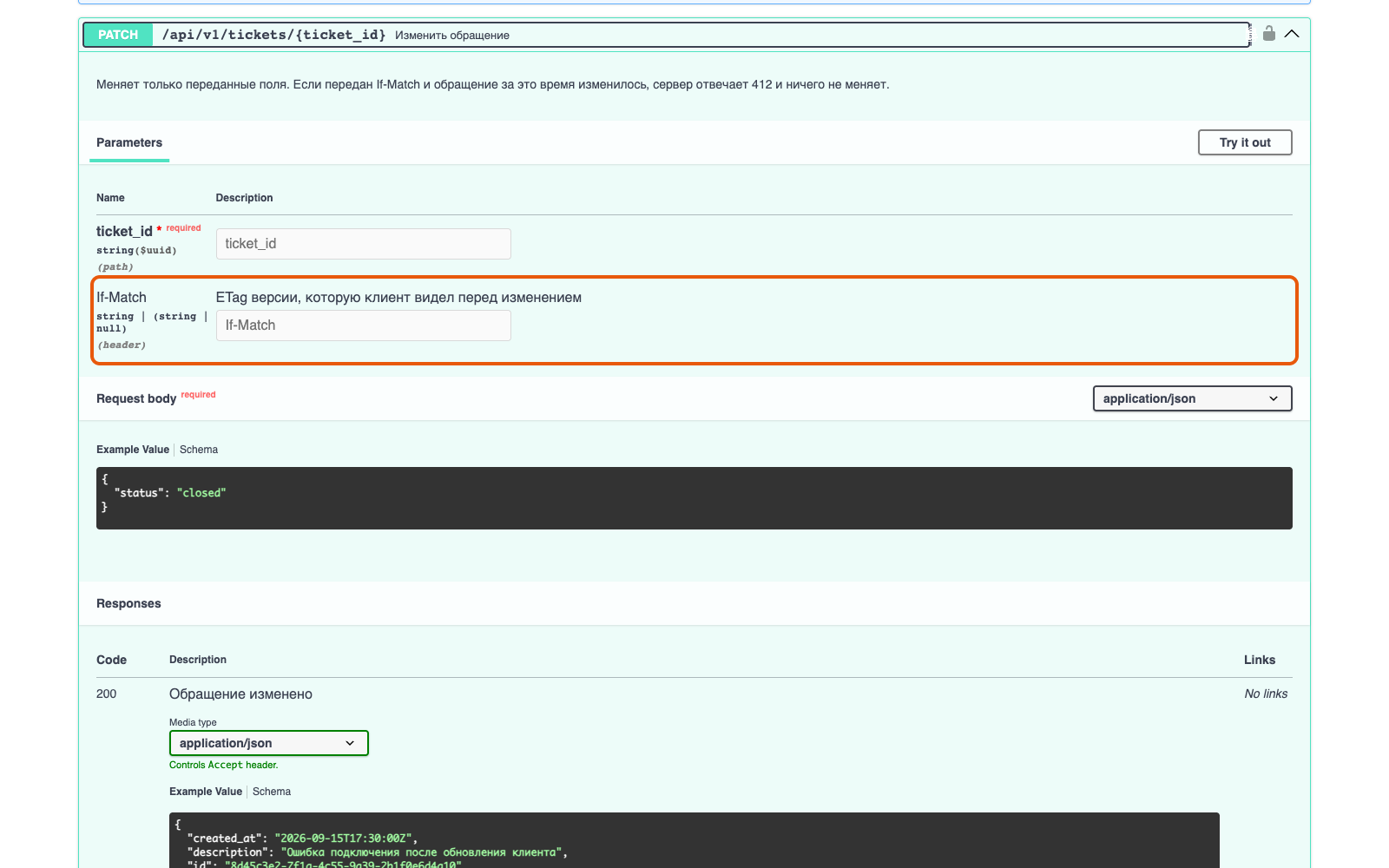Click the "(header)" location label
The image size is (1389, 868).
tap(122, 345)
